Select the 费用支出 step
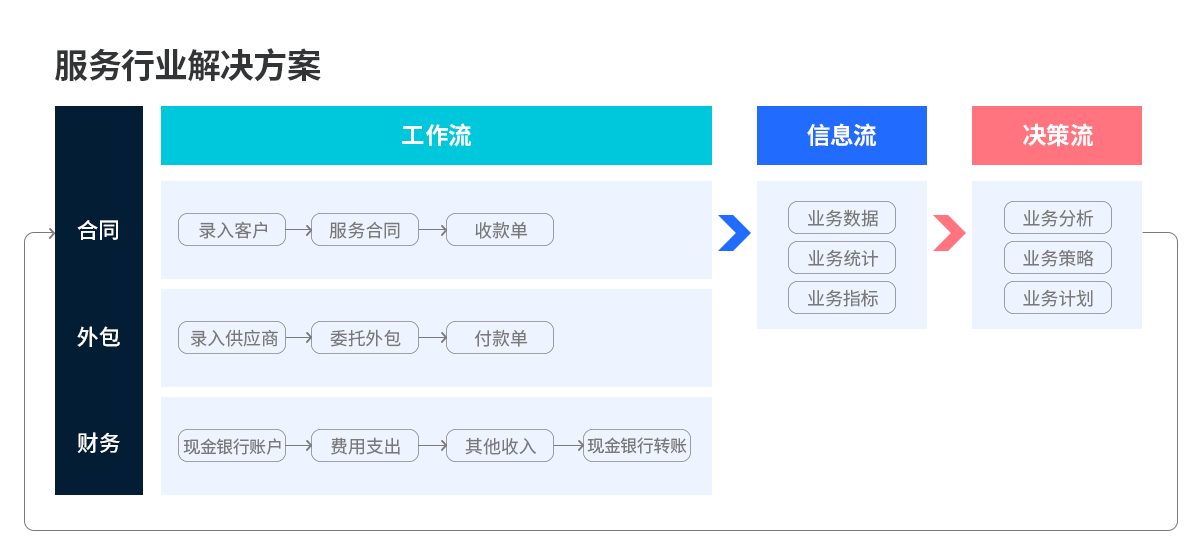The width and height of the screenshot is (1200, 556). (365, 446)
